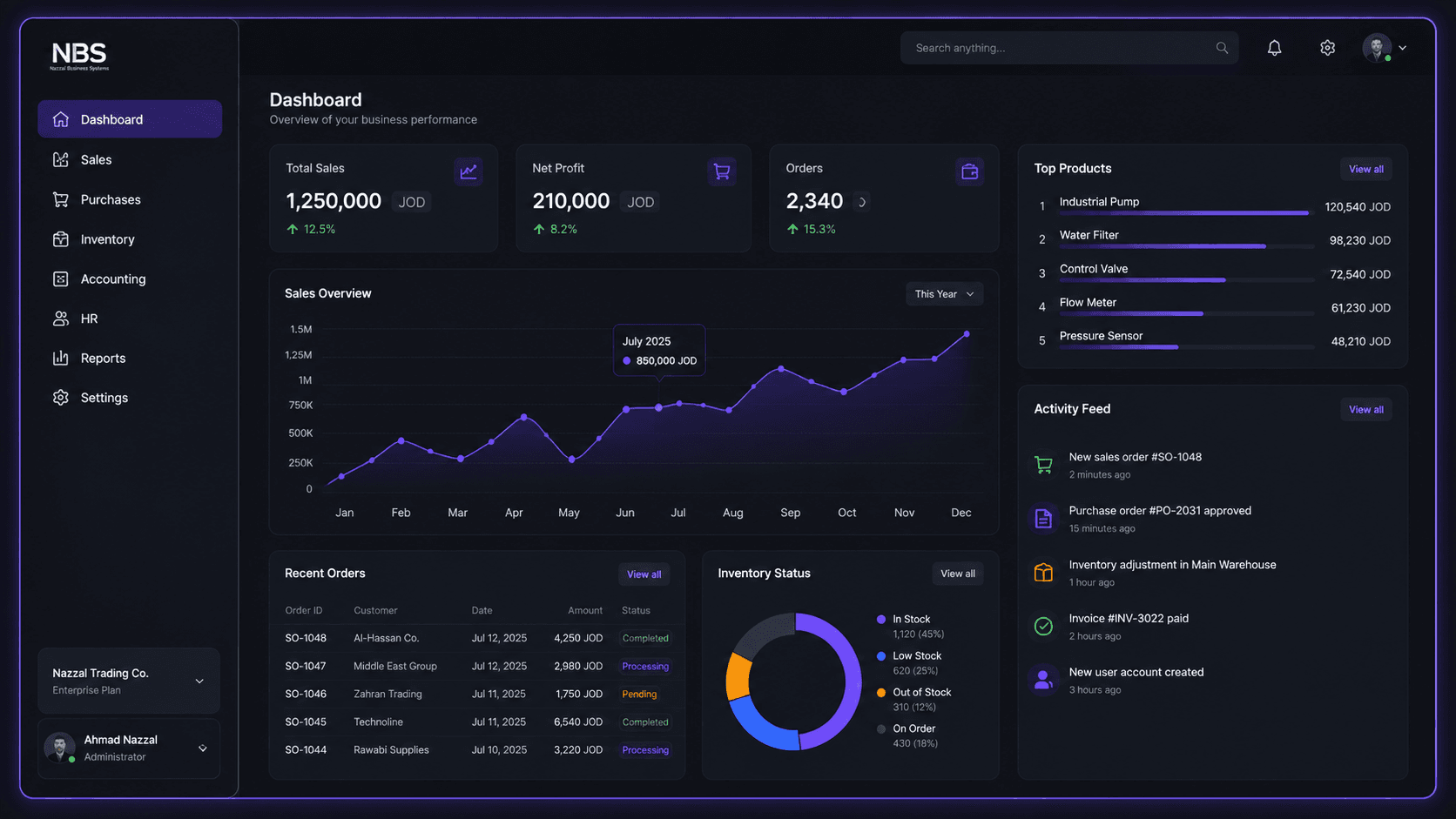This screenshot has height=819, width=1456.
Task: Expand the Nazzal Trading Co. selector
Action: point(129,681)
